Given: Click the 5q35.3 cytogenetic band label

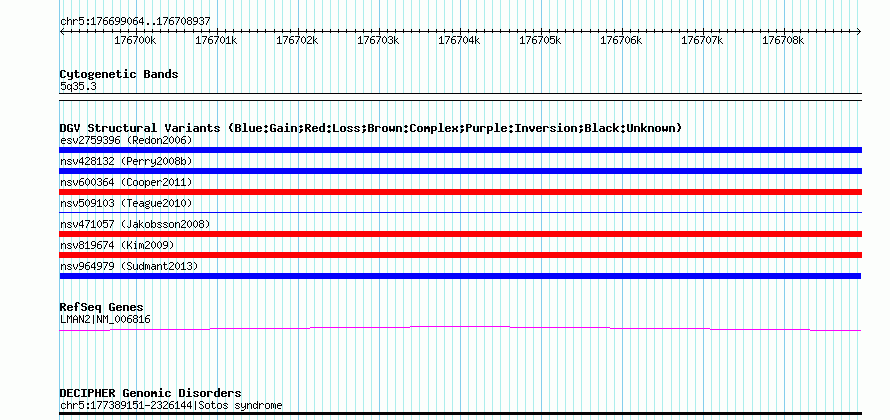Looking at the screenshot, I should 78,86.
